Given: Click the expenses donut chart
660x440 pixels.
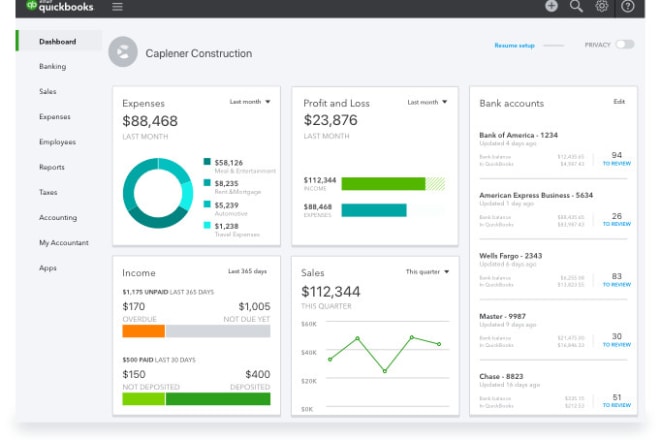Looking at the screenshot, I should pyautogui.click(x=158, y=193).
